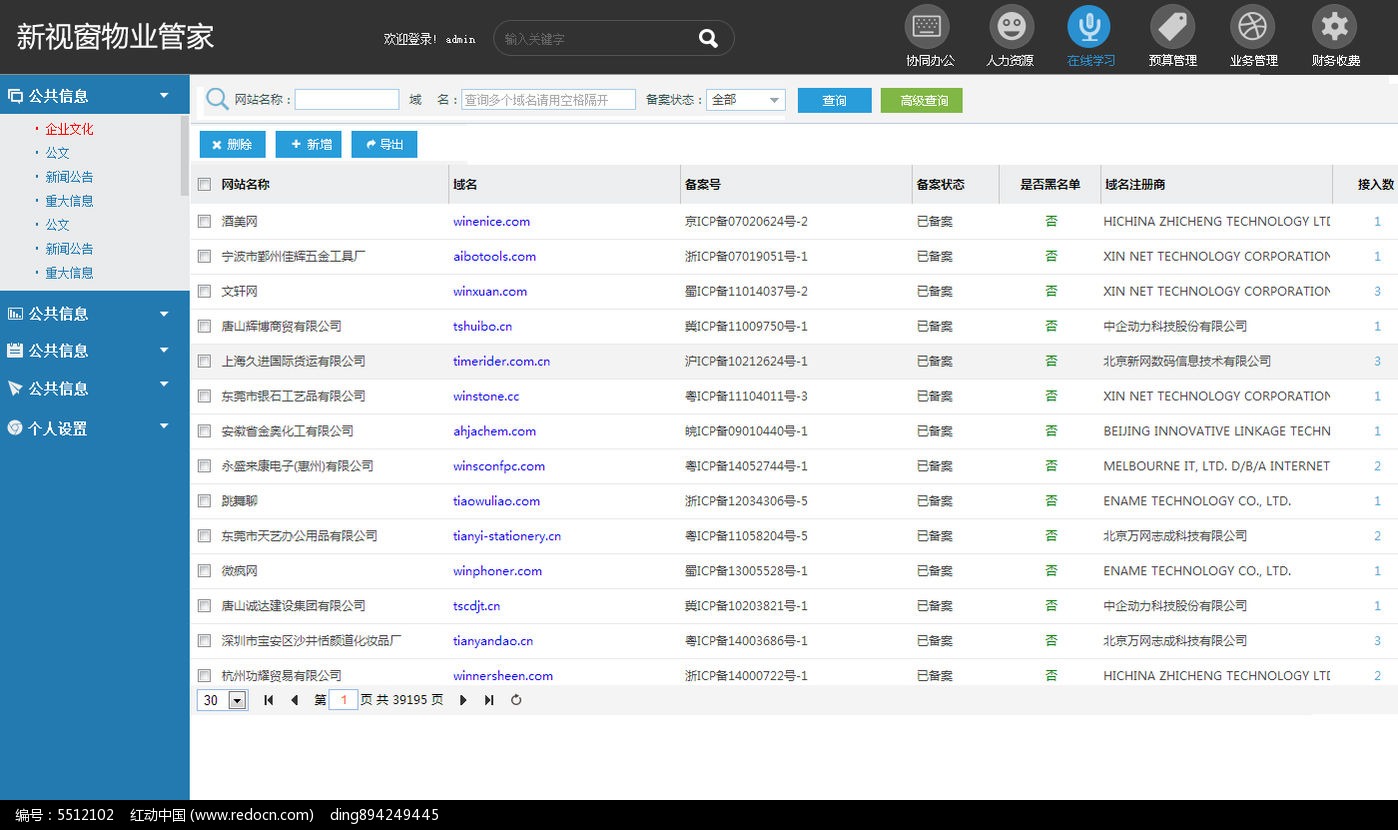
Task: Click the 删除 button
Action: (x=232, y=144)
